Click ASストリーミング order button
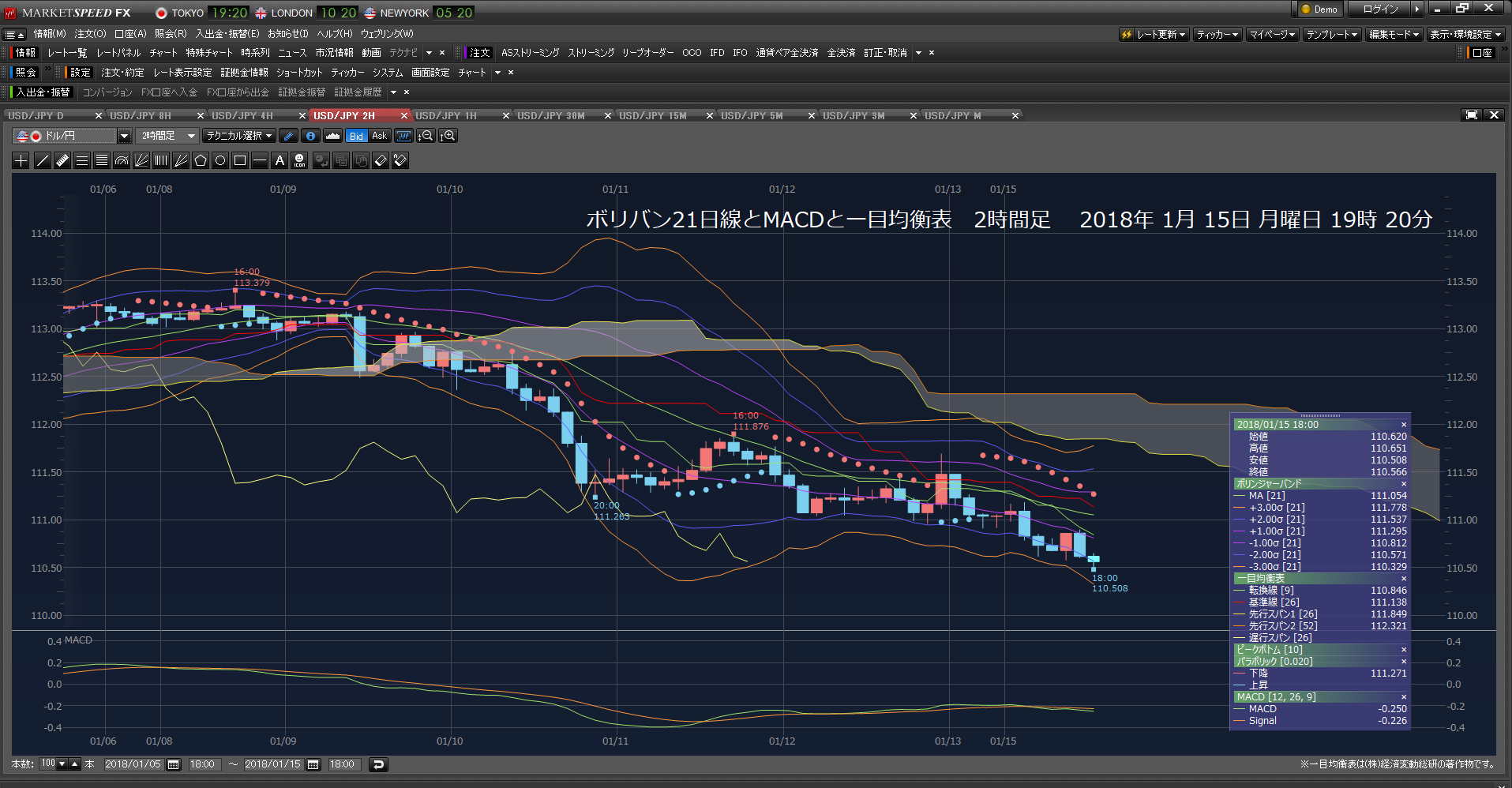The image size is (1512, 788). pos(530,53)
